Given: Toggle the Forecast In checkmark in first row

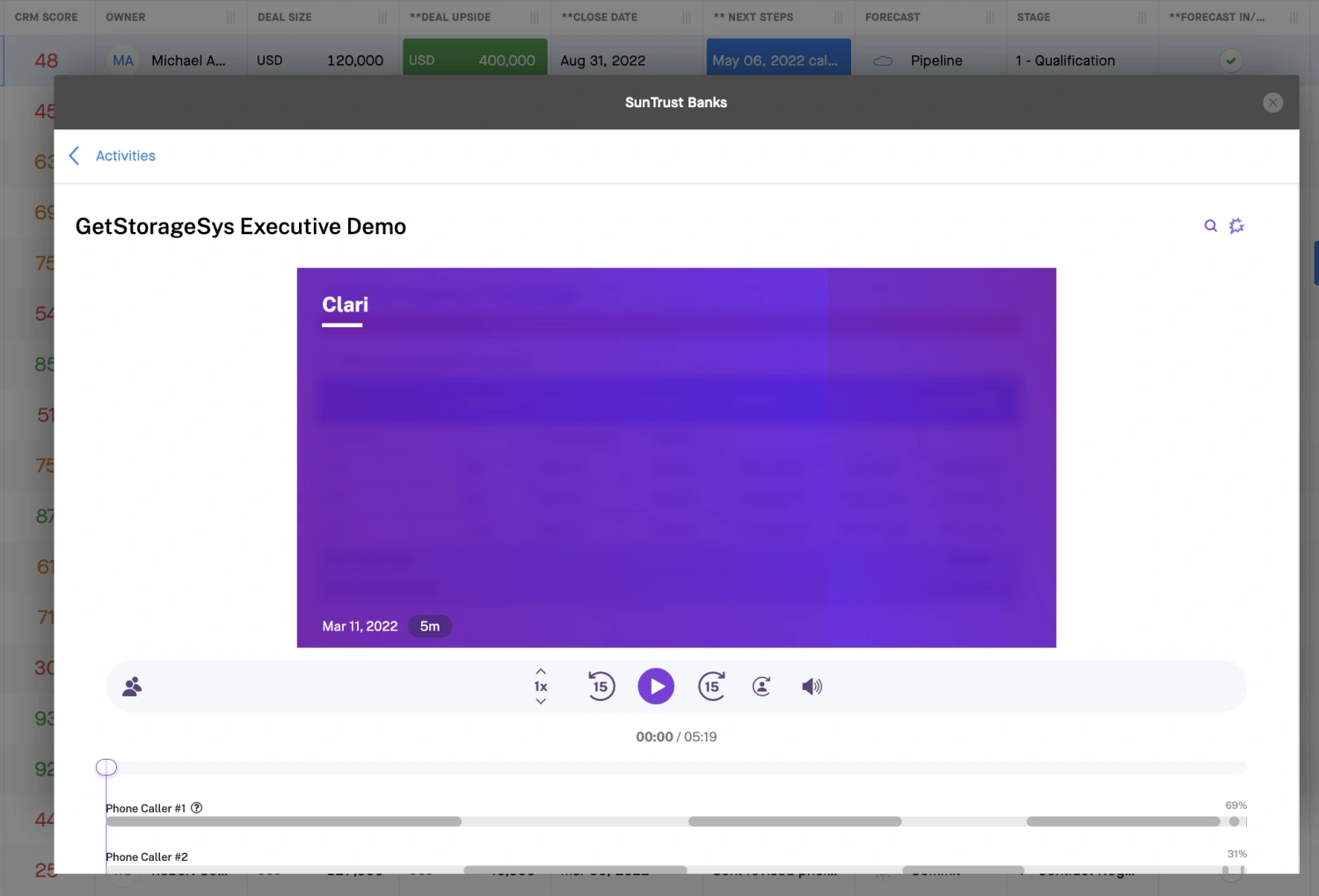Looking at the screenshot, I should pyautogui.click(x=1231, y=61).
